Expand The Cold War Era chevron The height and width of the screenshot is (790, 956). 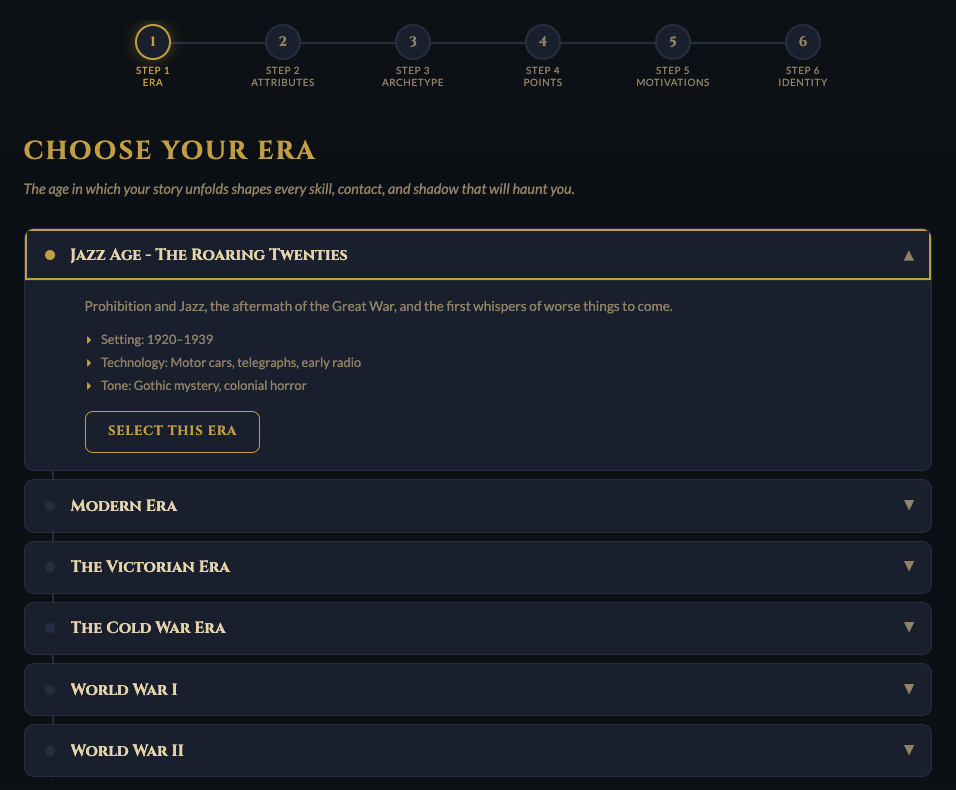(x=908, y=627)
